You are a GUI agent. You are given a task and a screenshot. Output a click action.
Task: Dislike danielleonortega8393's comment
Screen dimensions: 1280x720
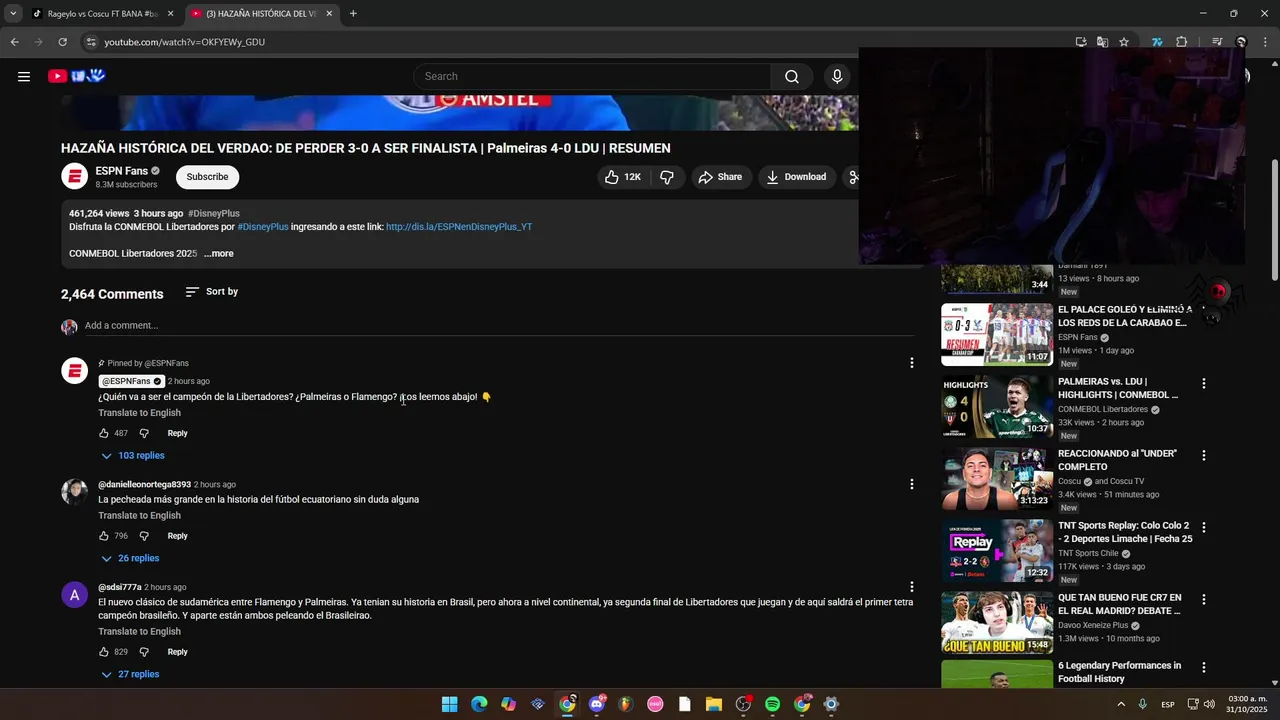144,536
